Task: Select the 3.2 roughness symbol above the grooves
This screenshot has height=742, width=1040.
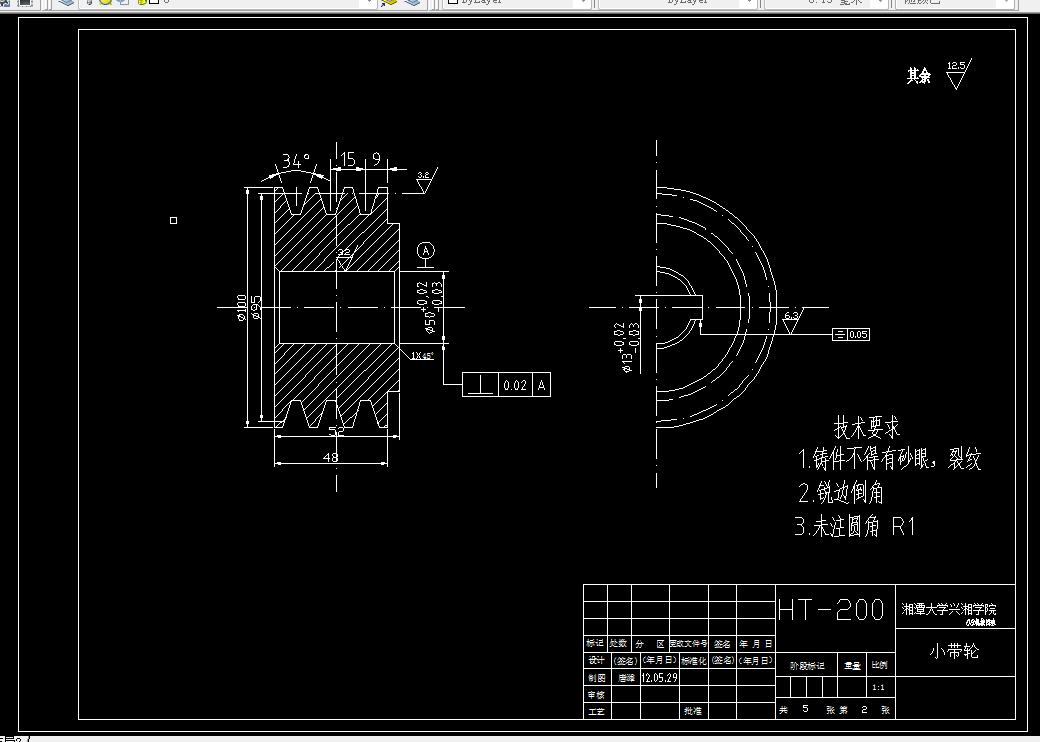Action: (425, 181)
